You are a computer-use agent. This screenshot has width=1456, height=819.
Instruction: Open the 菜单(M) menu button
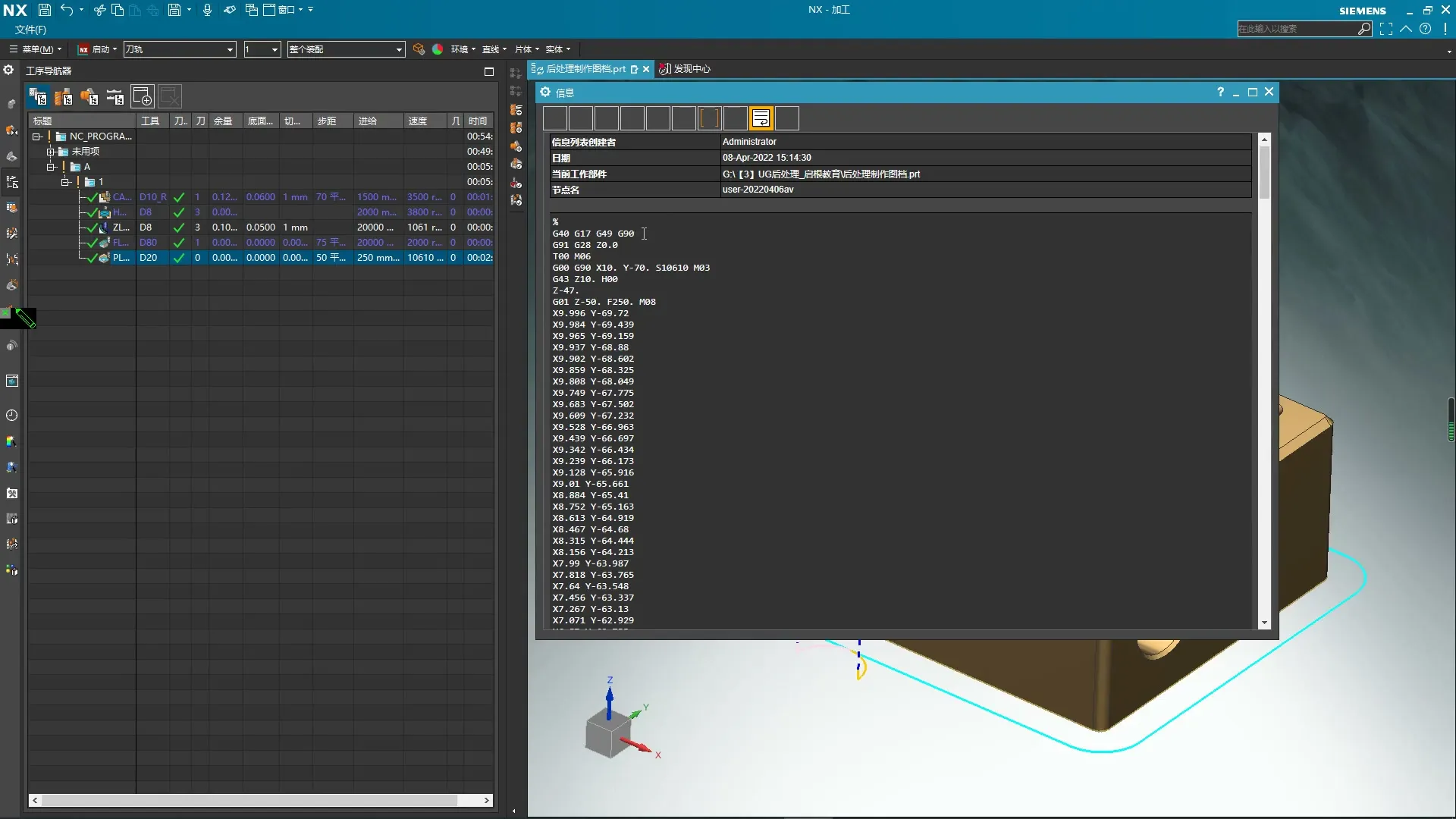point(36,49)
